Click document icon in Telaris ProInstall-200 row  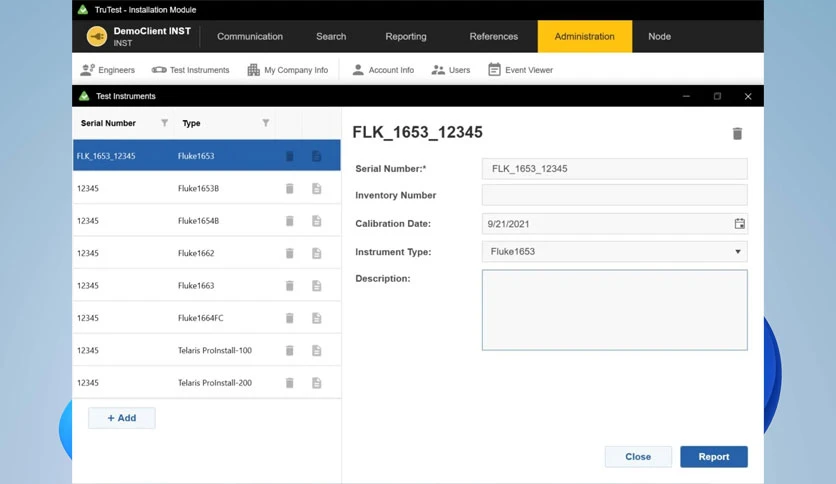pos(317,383)
